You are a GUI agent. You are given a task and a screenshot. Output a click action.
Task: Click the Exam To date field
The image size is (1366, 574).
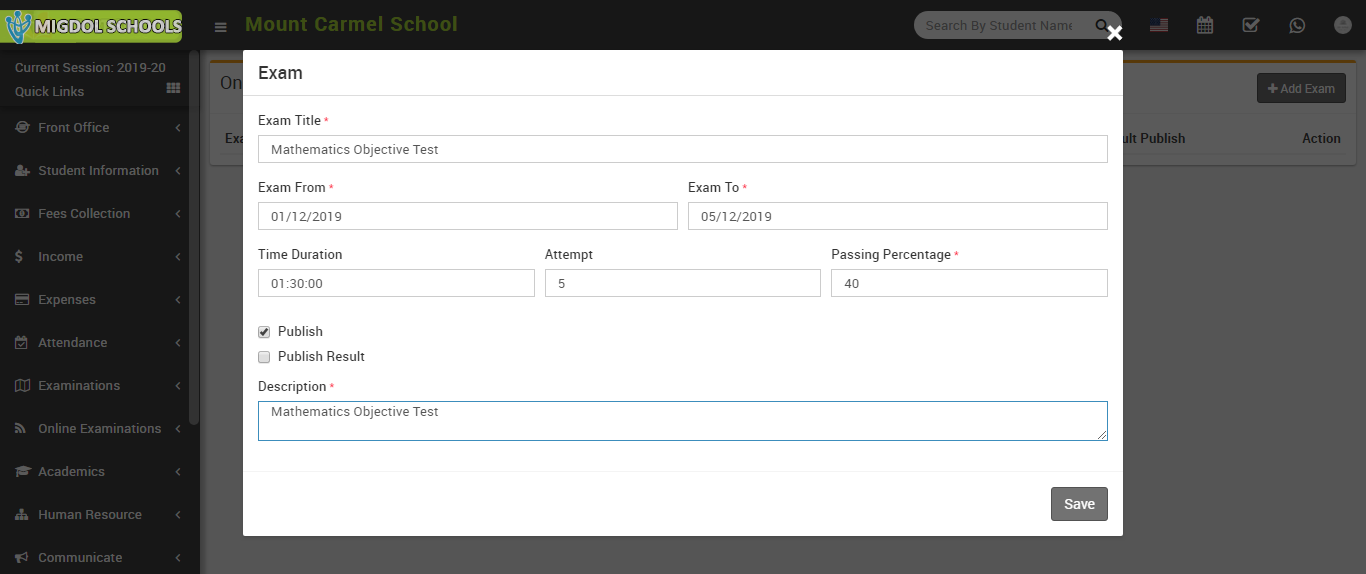tap(898, 216)
